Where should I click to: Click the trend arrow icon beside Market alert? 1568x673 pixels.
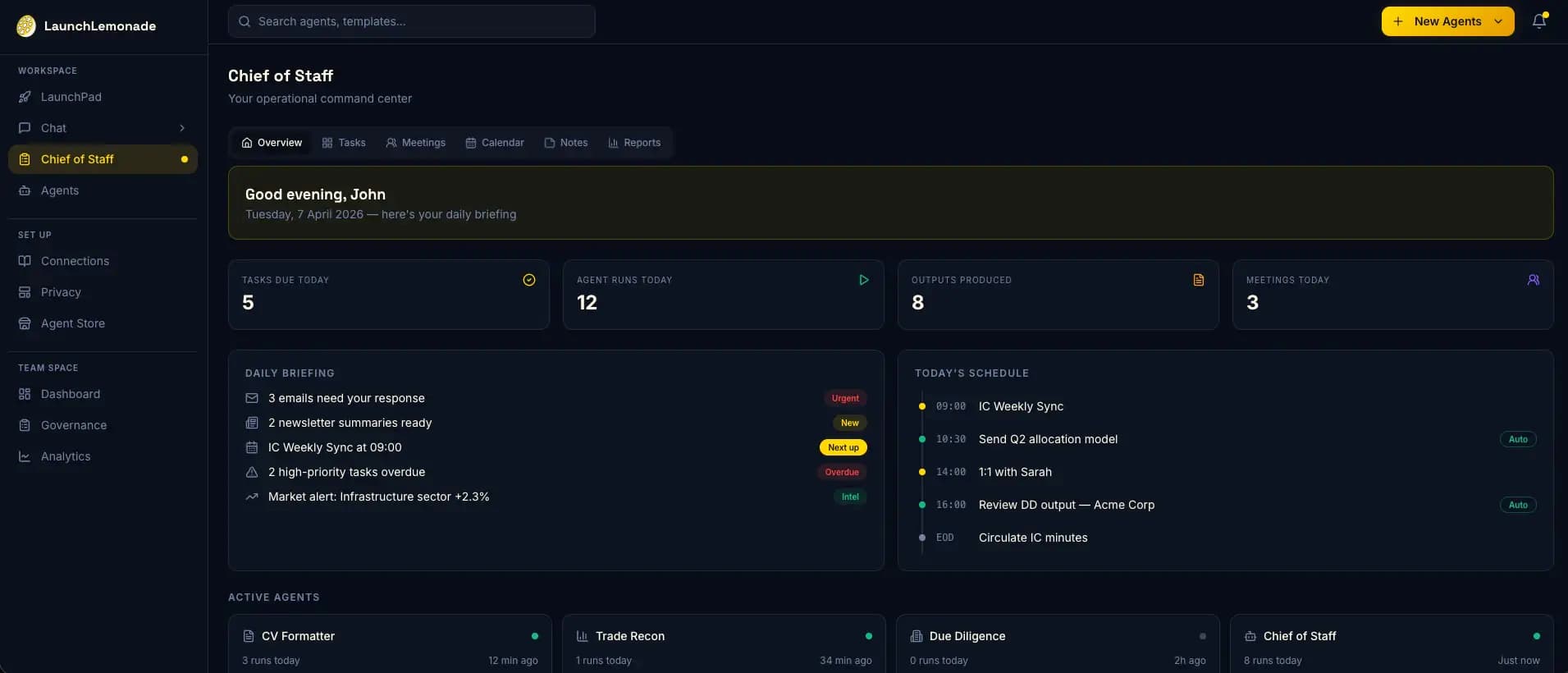252,497
